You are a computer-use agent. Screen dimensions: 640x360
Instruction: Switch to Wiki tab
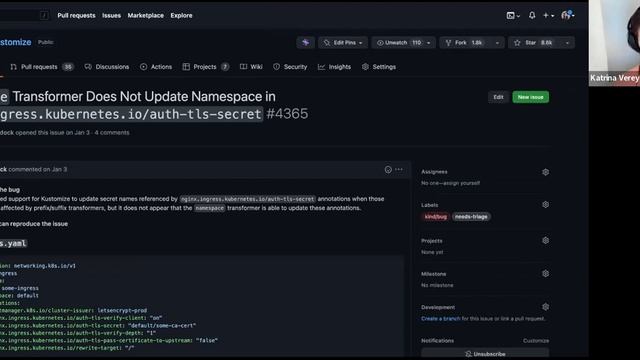pos(251,67)
